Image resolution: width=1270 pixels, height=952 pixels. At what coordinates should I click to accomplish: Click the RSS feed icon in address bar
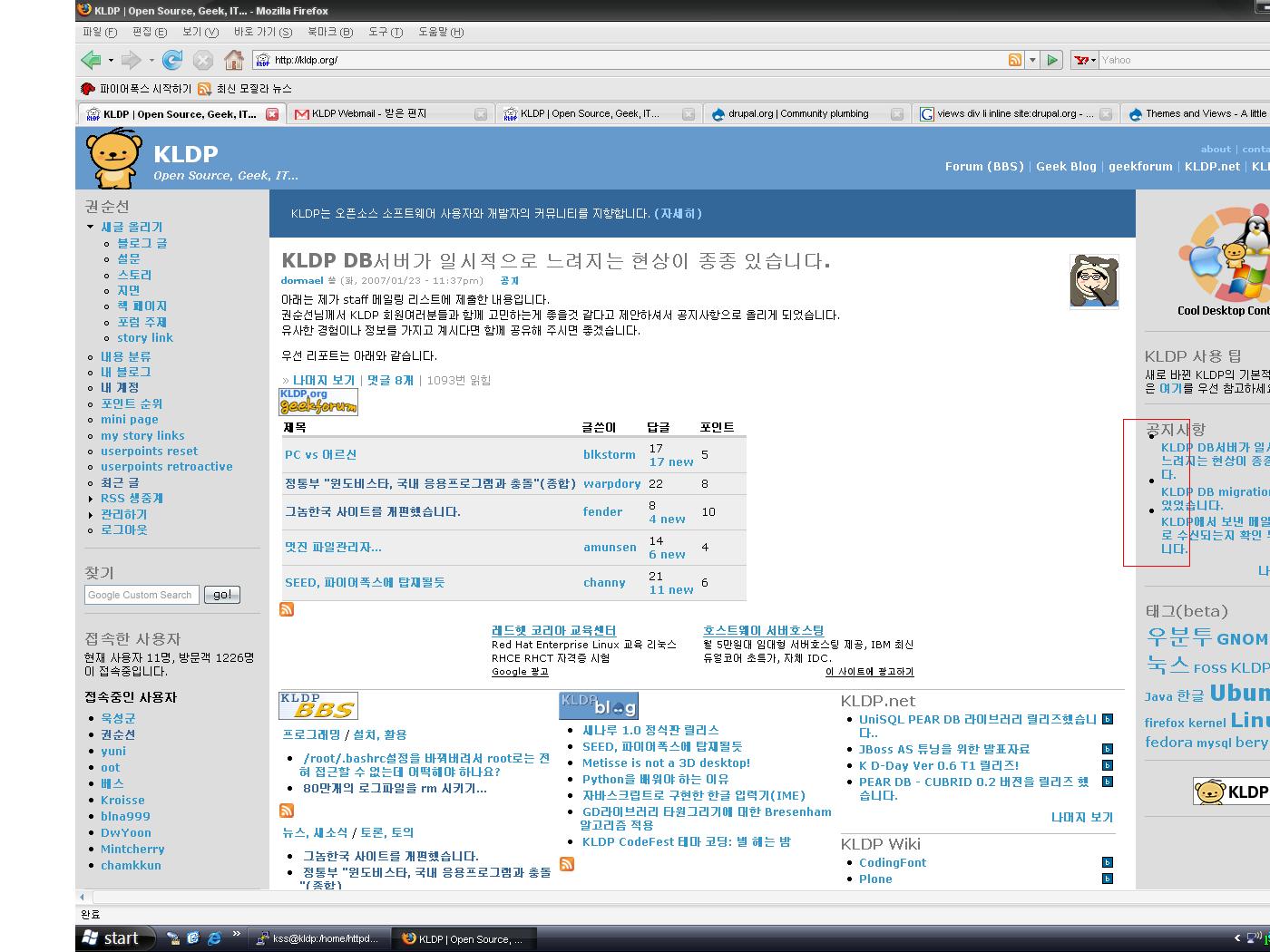[x=1015, y=60]
